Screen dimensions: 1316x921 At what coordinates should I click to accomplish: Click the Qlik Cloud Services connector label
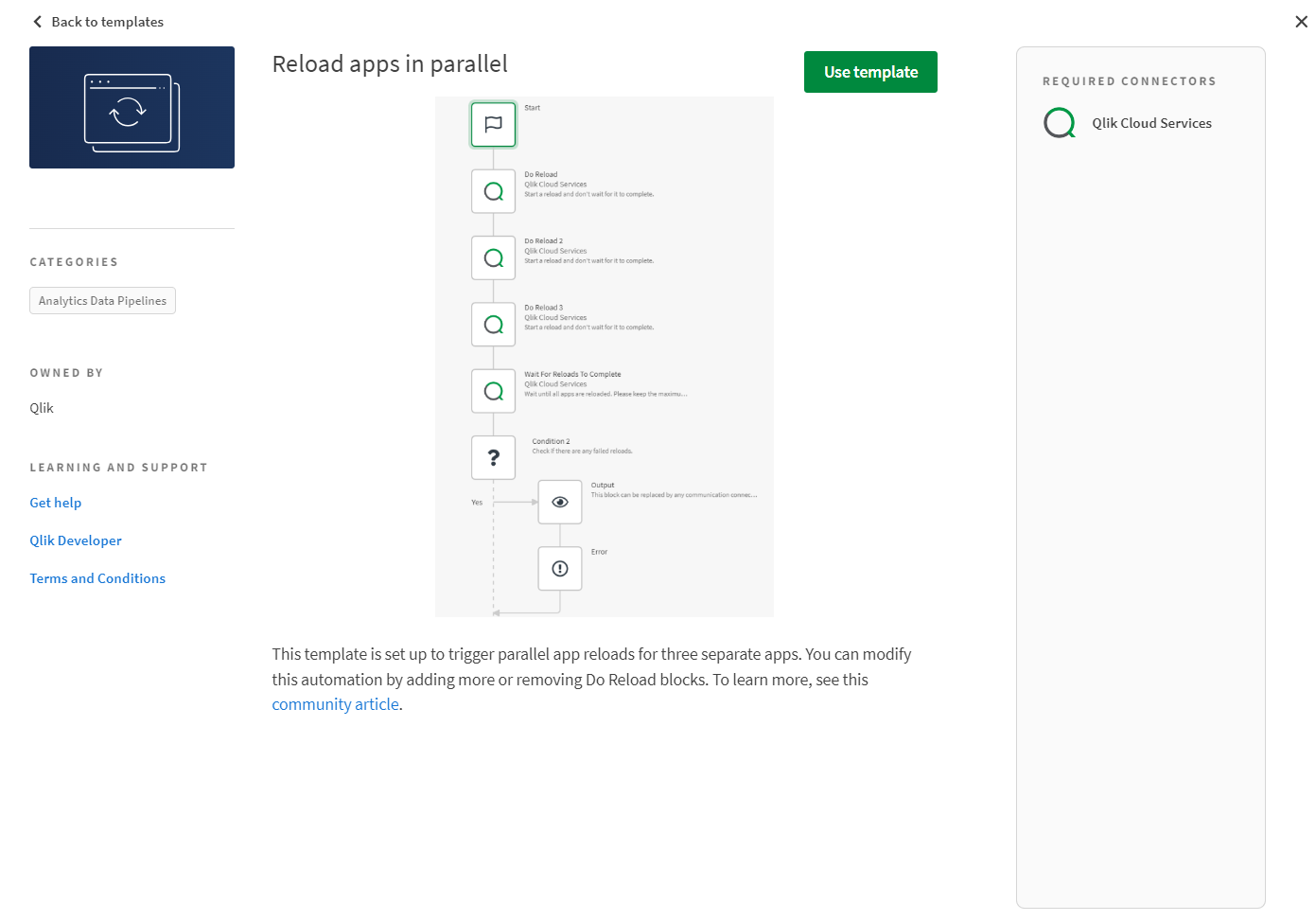(1151, 123)
